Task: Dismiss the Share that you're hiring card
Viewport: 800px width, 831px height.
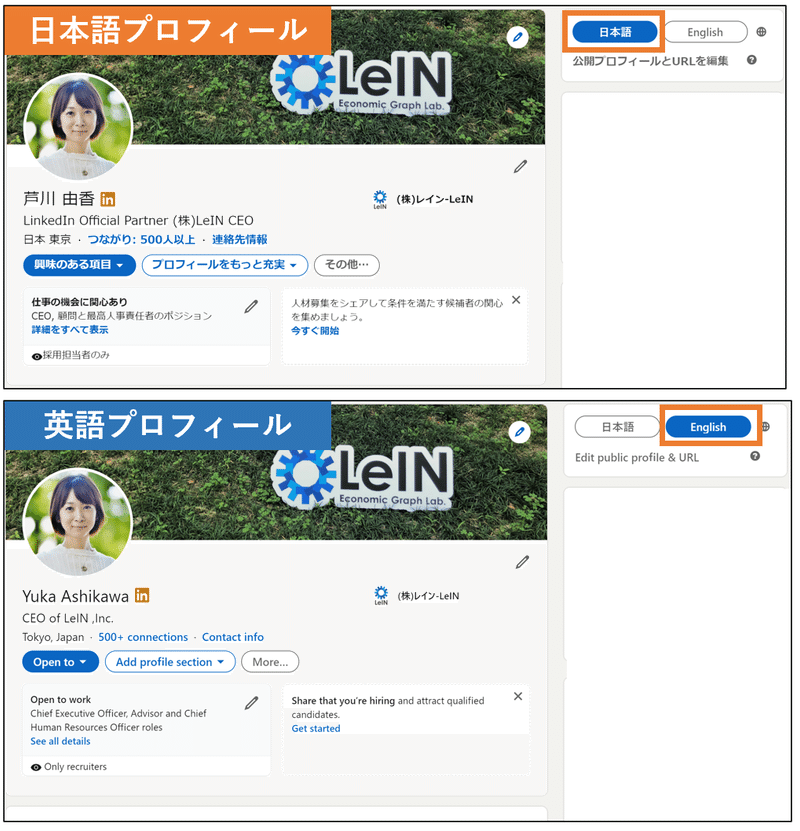Action: point(518,696)
